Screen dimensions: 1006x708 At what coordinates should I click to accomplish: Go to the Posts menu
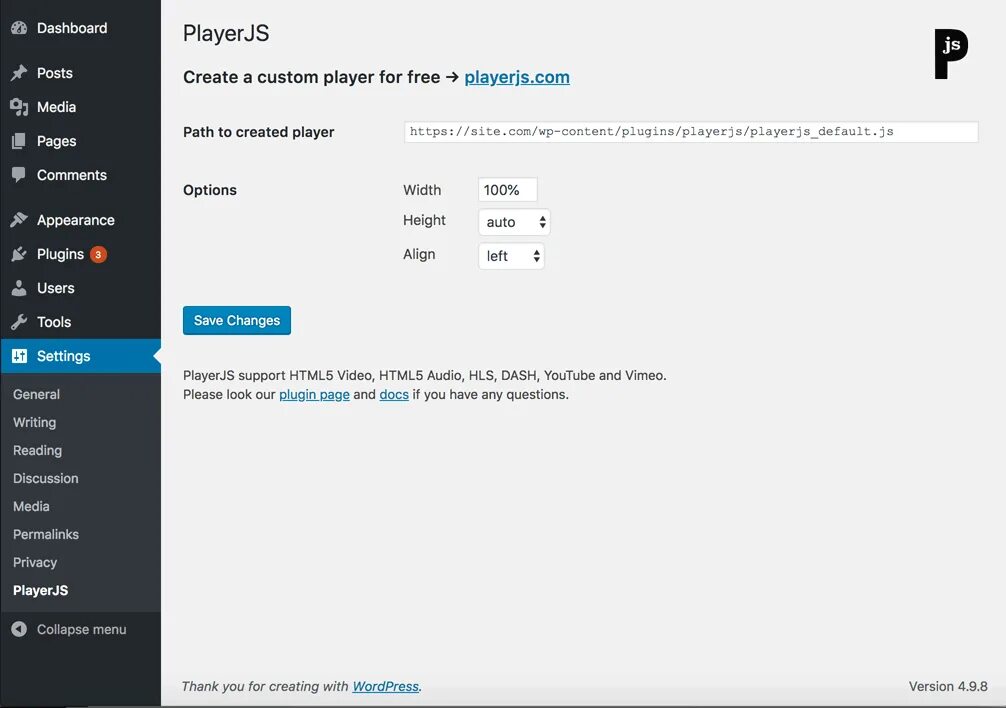(x=55, y=73)
